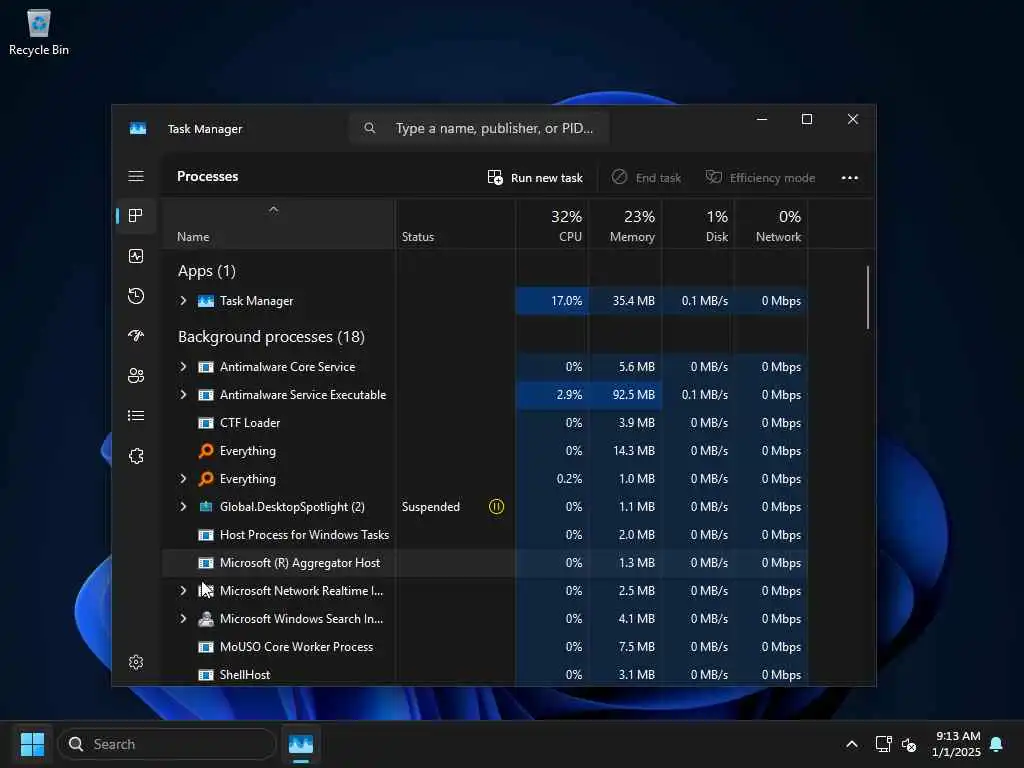Expand the second Everything process row
Viewport: 1024px width, 768px height.
[x=183, y=479]
